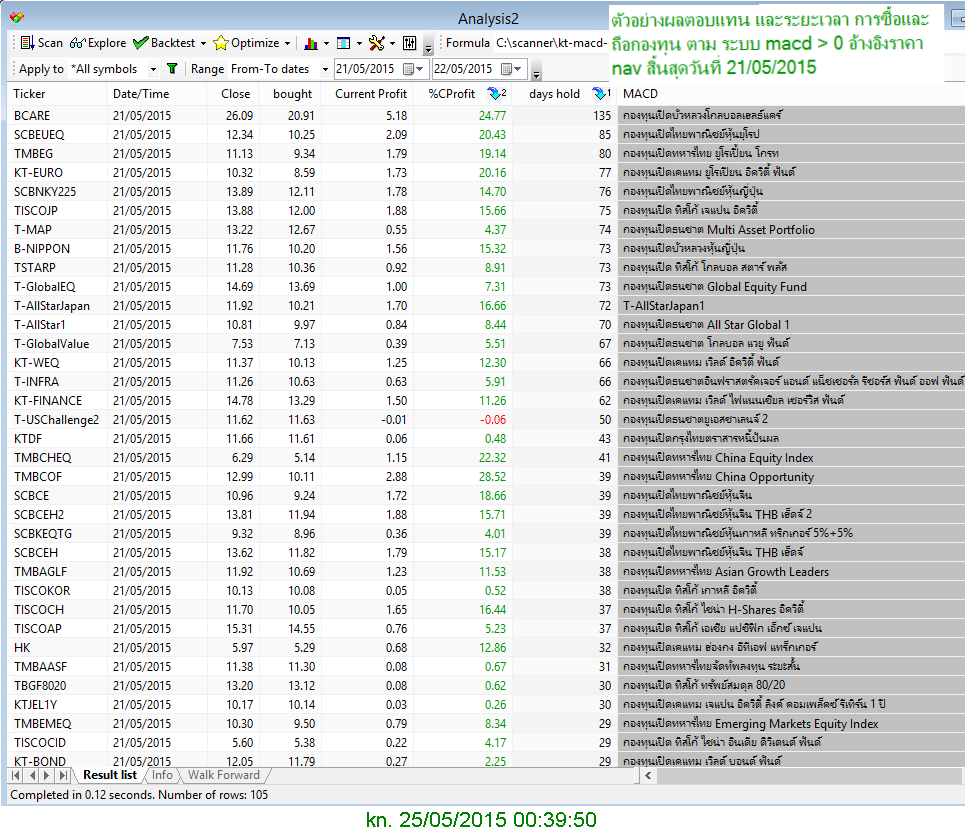Select the HK ticker row
The width and height of the screenshot is (965, 832).
pyautogui.click(x=486, y=647)
